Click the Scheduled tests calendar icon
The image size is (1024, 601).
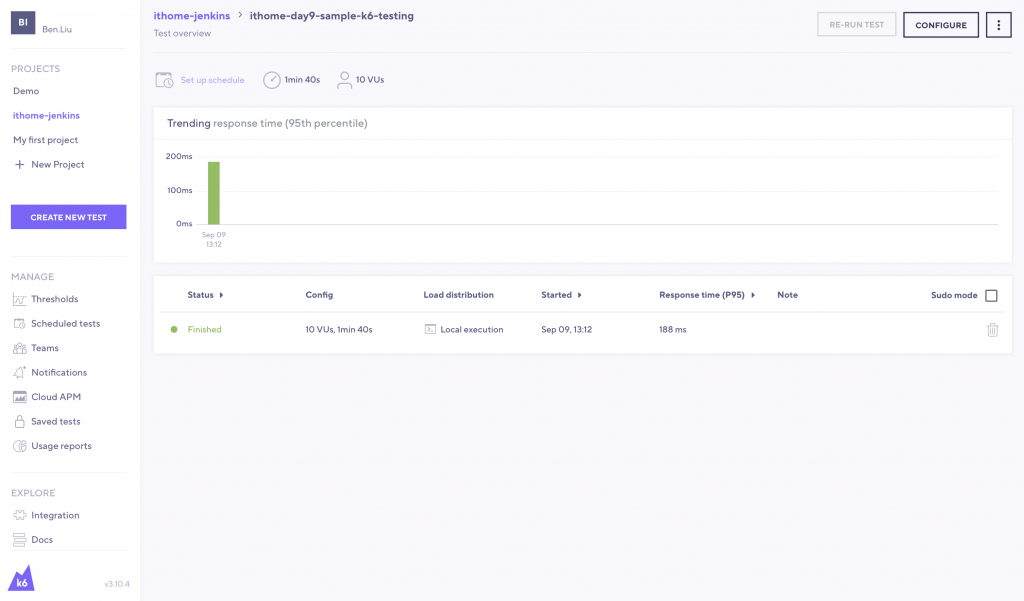(x=20, y=323)
